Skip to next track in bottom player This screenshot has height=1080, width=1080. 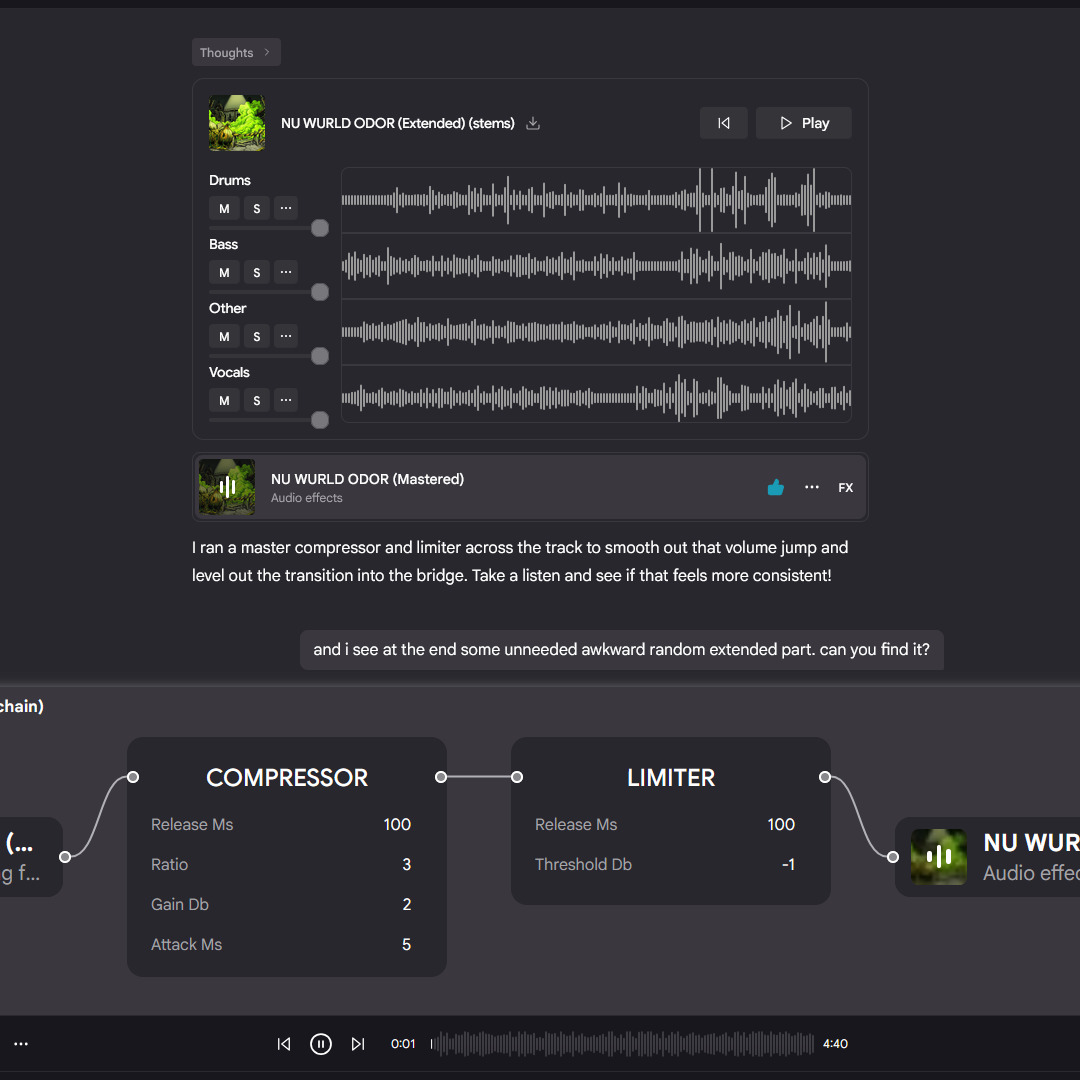pyautogui.click(x=357, y=1043)
